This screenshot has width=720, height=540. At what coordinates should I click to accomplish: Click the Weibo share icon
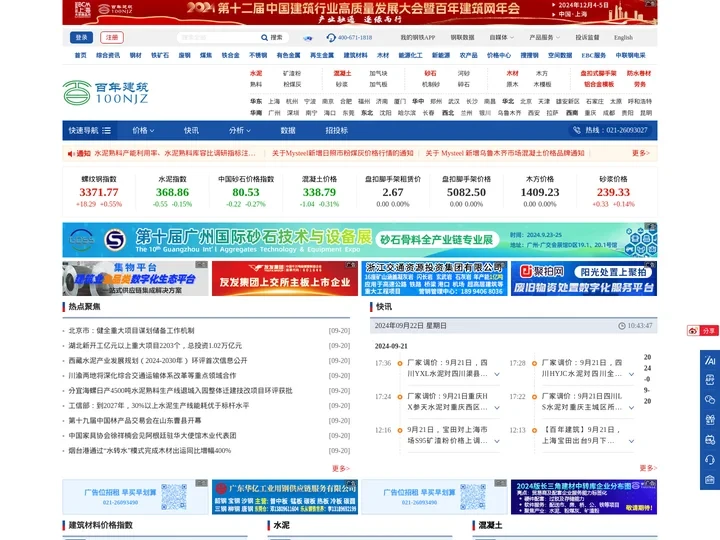(x=693, y=331)
